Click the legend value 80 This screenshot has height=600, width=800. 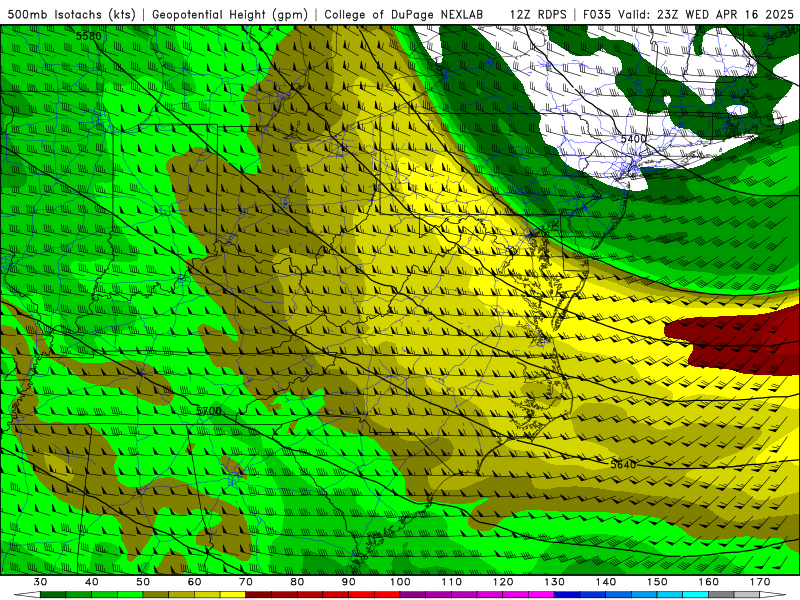click(297, 582)
